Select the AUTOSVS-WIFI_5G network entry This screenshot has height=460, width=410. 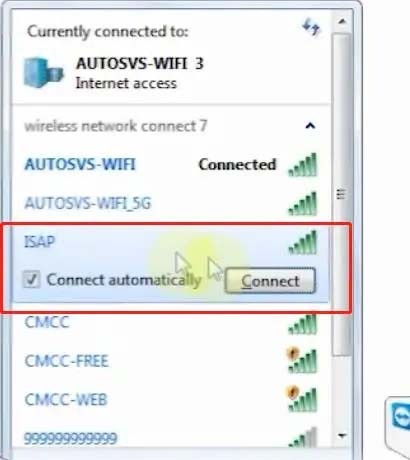click(x=170, y=203)
